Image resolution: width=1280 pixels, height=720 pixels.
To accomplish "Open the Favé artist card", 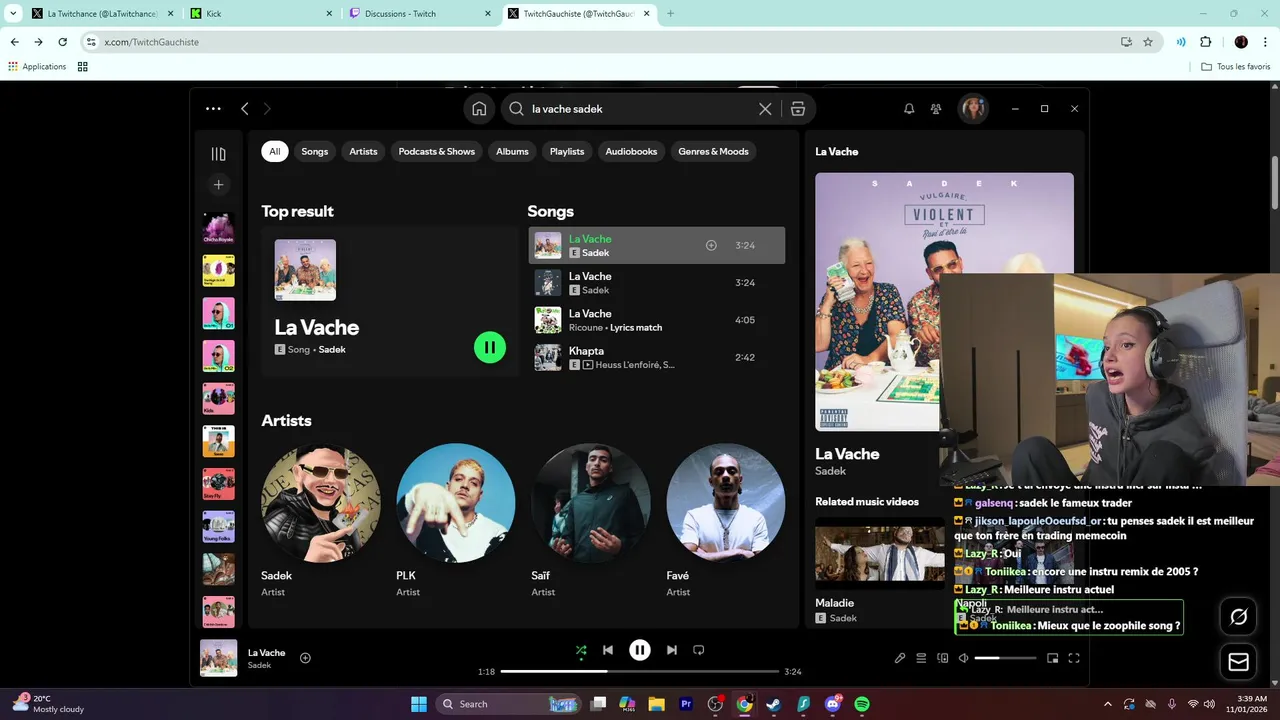I will [725, 520].
